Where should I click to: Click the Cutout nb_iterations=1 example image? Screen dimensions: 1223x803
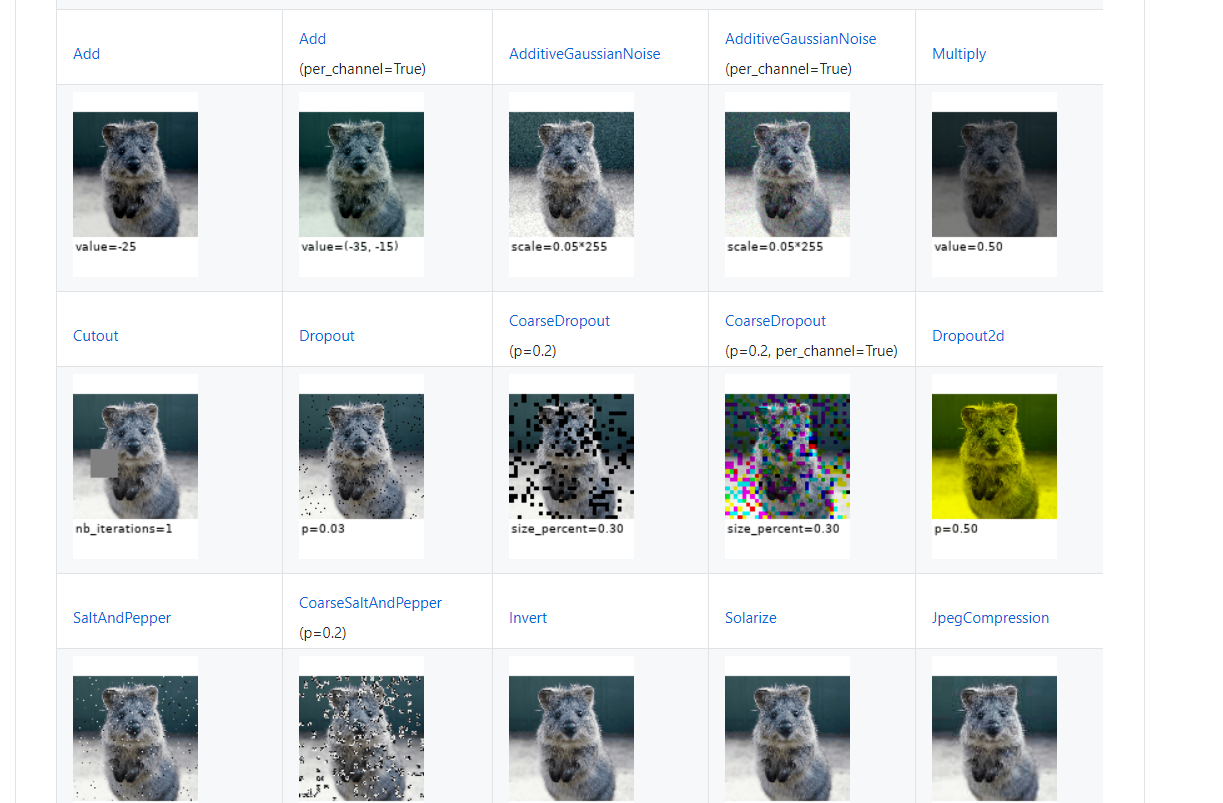(x=135, y=466)
